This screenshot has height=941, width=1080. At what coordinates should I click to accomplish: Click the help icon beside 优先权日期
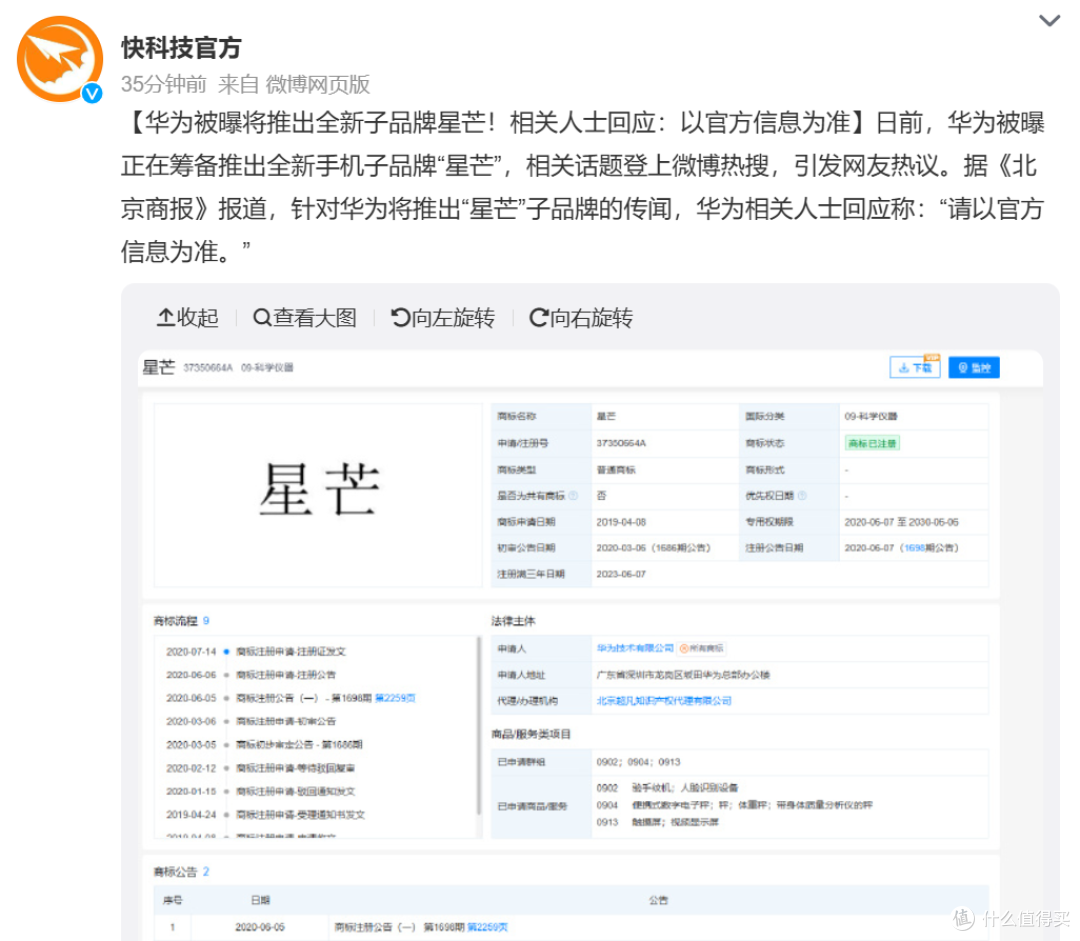(x=802, y=495)
